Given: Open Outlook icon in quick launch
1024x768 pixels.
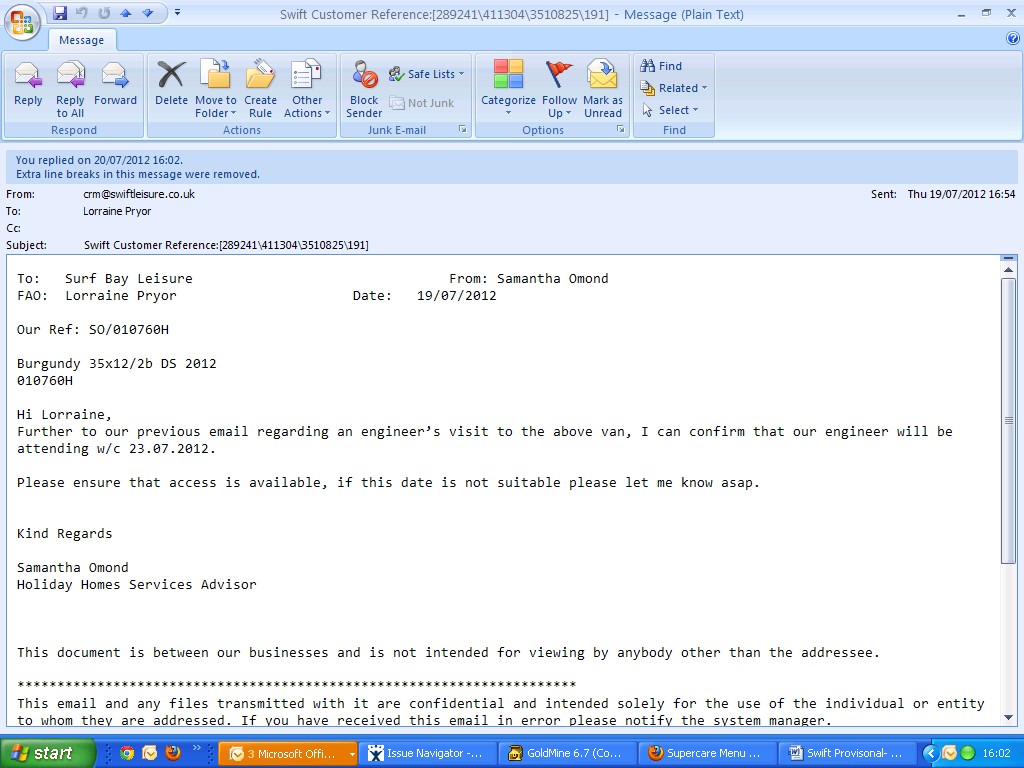Looking at the screenshot, I should [150, 753].
